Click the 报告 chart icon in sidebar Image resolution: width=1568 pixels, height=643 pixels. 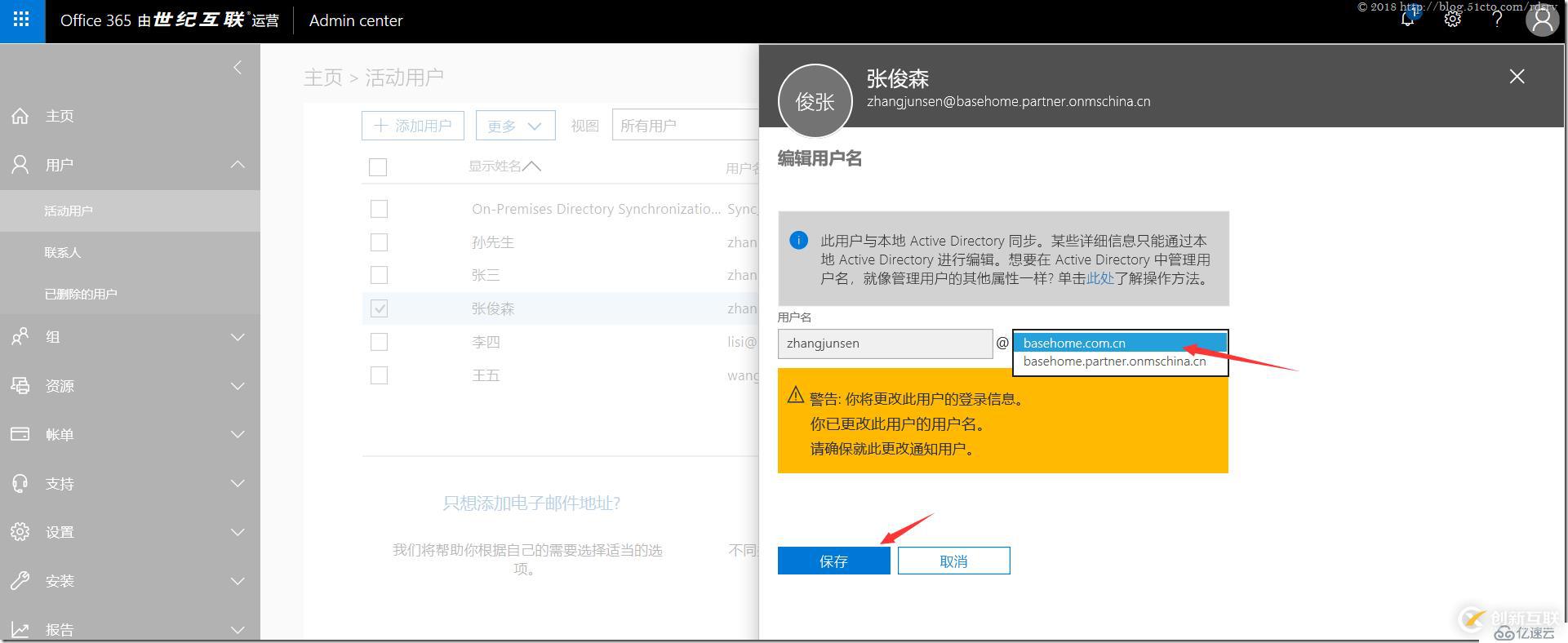click(x=20, y=629)
